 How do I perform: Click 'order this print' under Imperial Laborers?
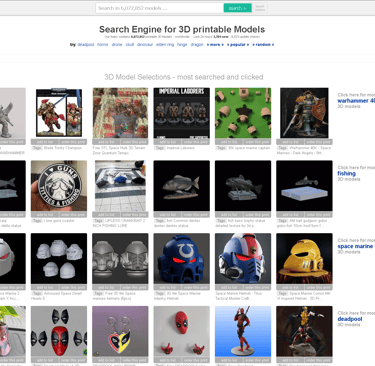click(196, 142)
